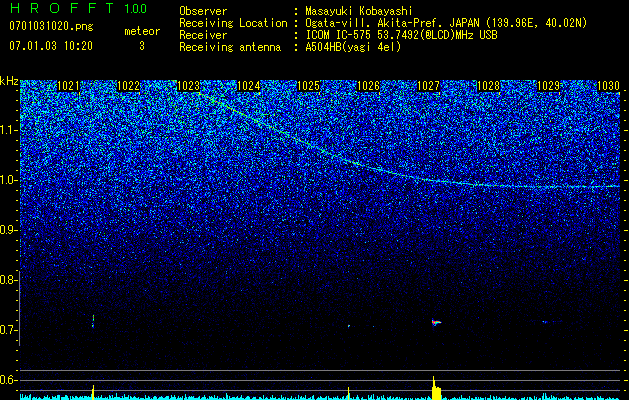Click the 'Receiver' field label
Viewport: 629px width, 400px height.
(203, 35)
